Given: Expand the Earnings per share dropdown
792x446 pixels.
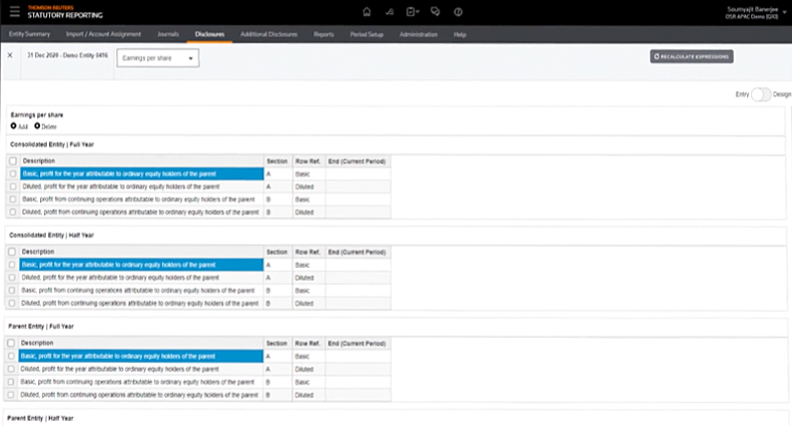Looking at the screenshot, I should (x=157, y=58).
